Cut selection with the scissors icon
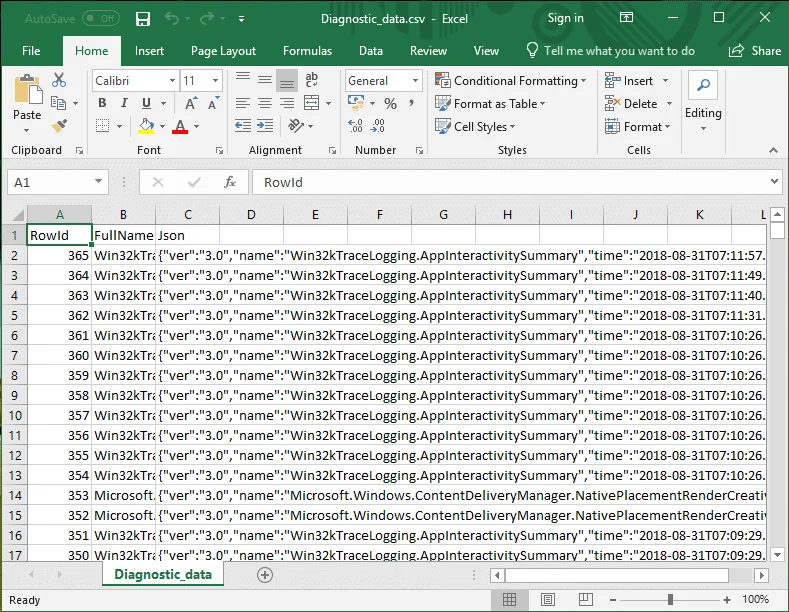The height and width of the screenshot is (612, 789). (x=59, y=80)
